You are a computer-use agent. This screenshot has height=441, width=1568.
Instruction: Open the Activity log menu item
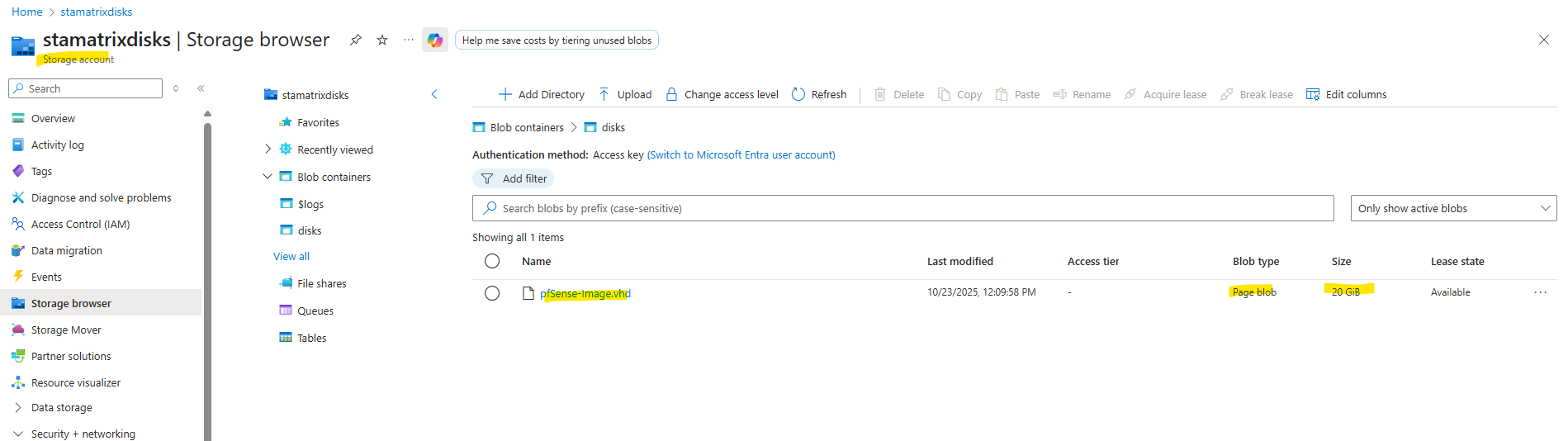click(57, 145)
